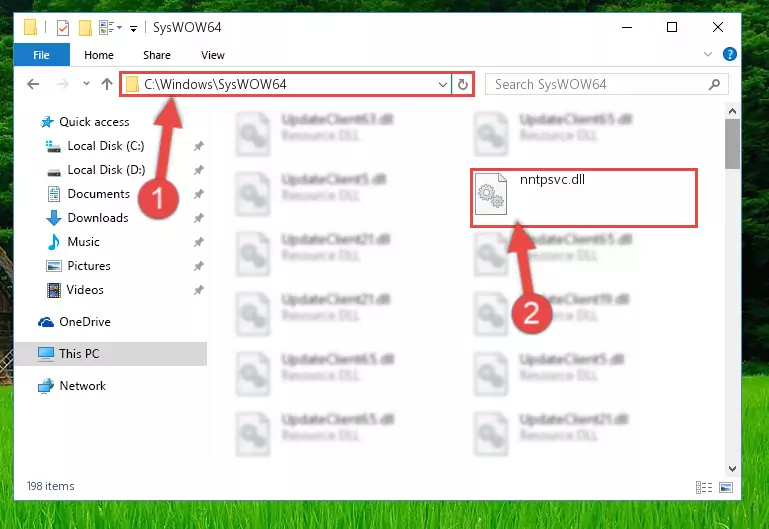769x529 pixels.
Task: Go back with the Back arrow
Action: pyautogui.click(x=33, y=84)
